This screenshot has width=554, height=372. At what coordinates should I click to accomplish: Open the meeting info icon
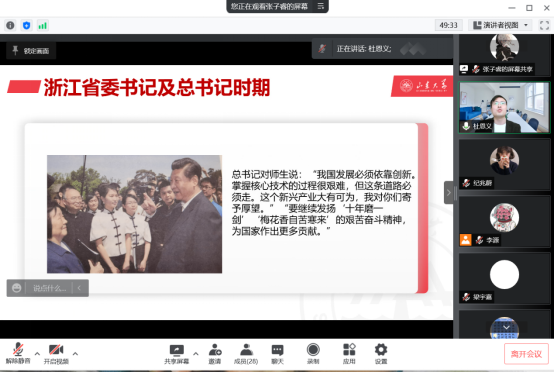coord(10,25)
